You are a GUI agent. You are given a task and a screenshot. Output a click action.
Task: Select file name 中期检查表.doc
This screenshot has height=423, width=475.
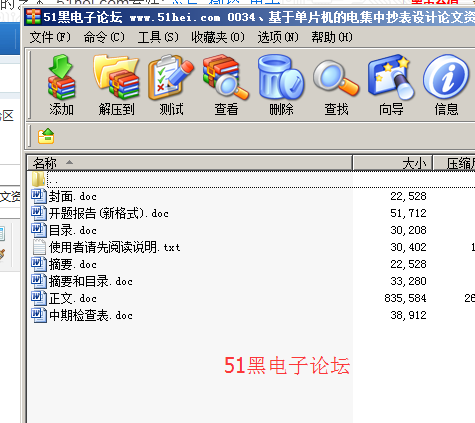(x=91, y=315)
